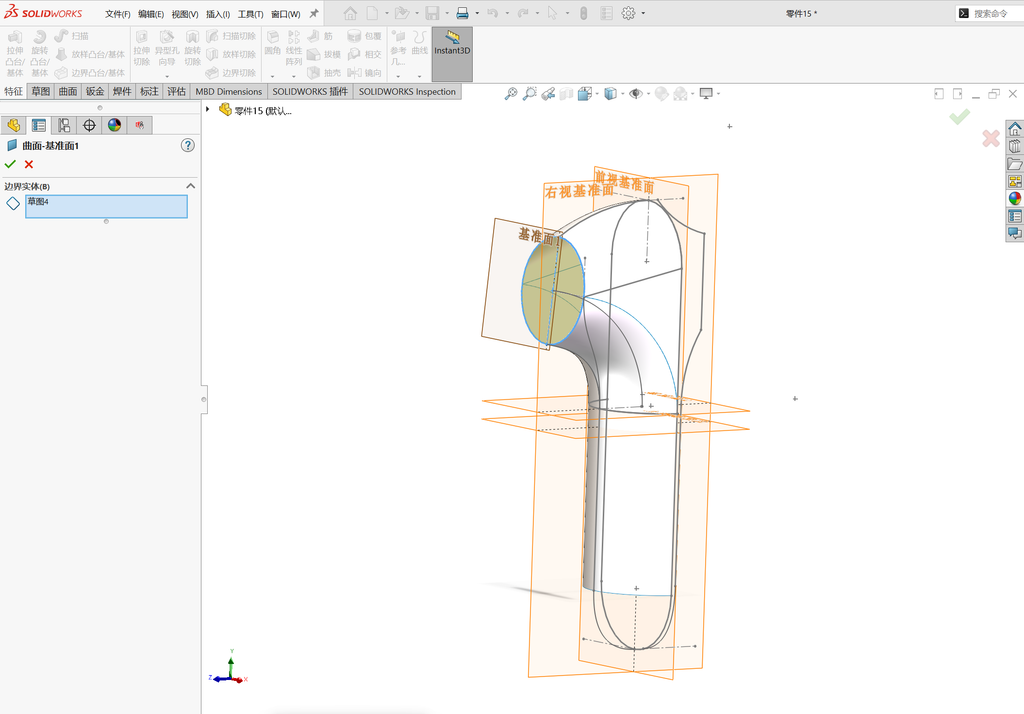Click the Print icon

coord(462,13)
